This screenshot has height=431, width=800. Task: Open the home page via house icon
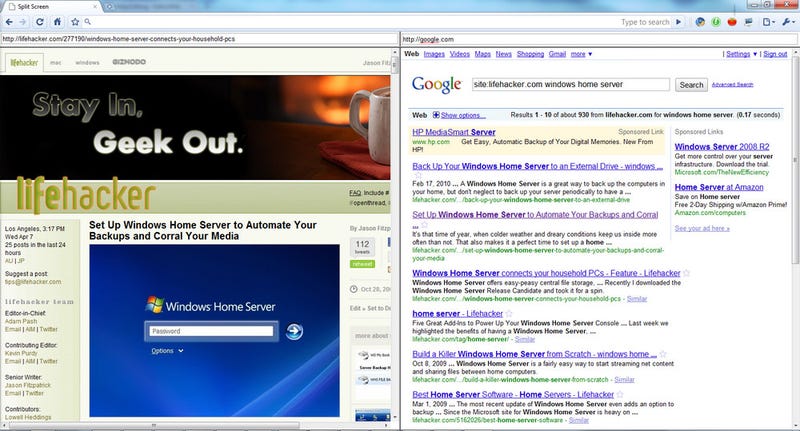tap(57, 22)
